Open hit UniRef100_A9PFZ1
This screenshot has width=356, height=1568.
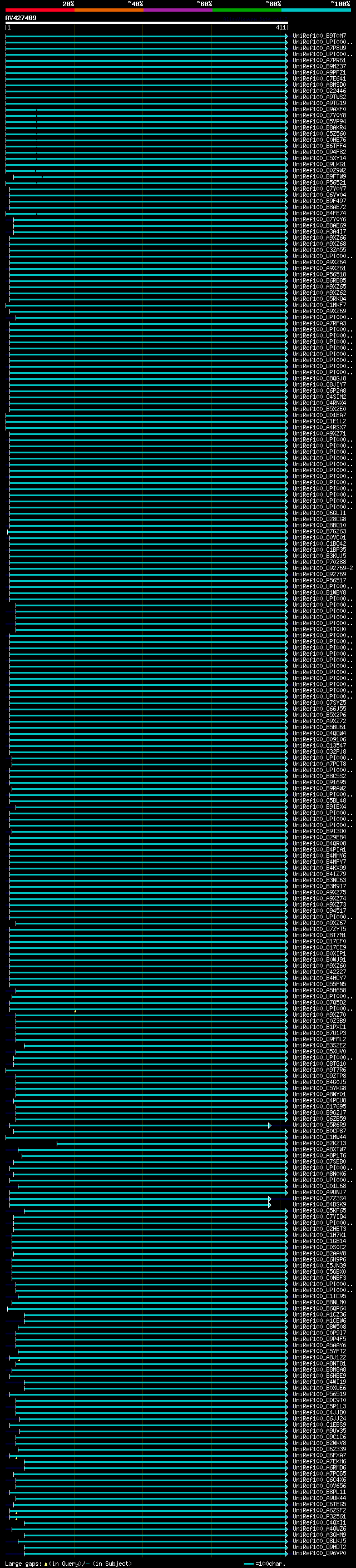click(319, 72)
